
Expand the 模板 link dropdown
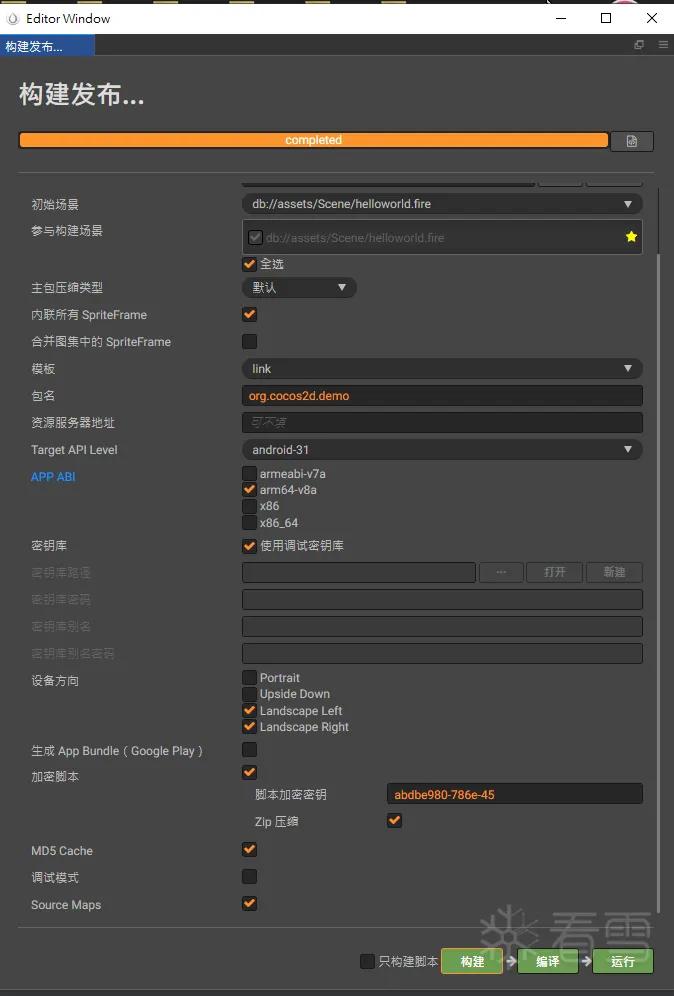click(x=442, y=368)
